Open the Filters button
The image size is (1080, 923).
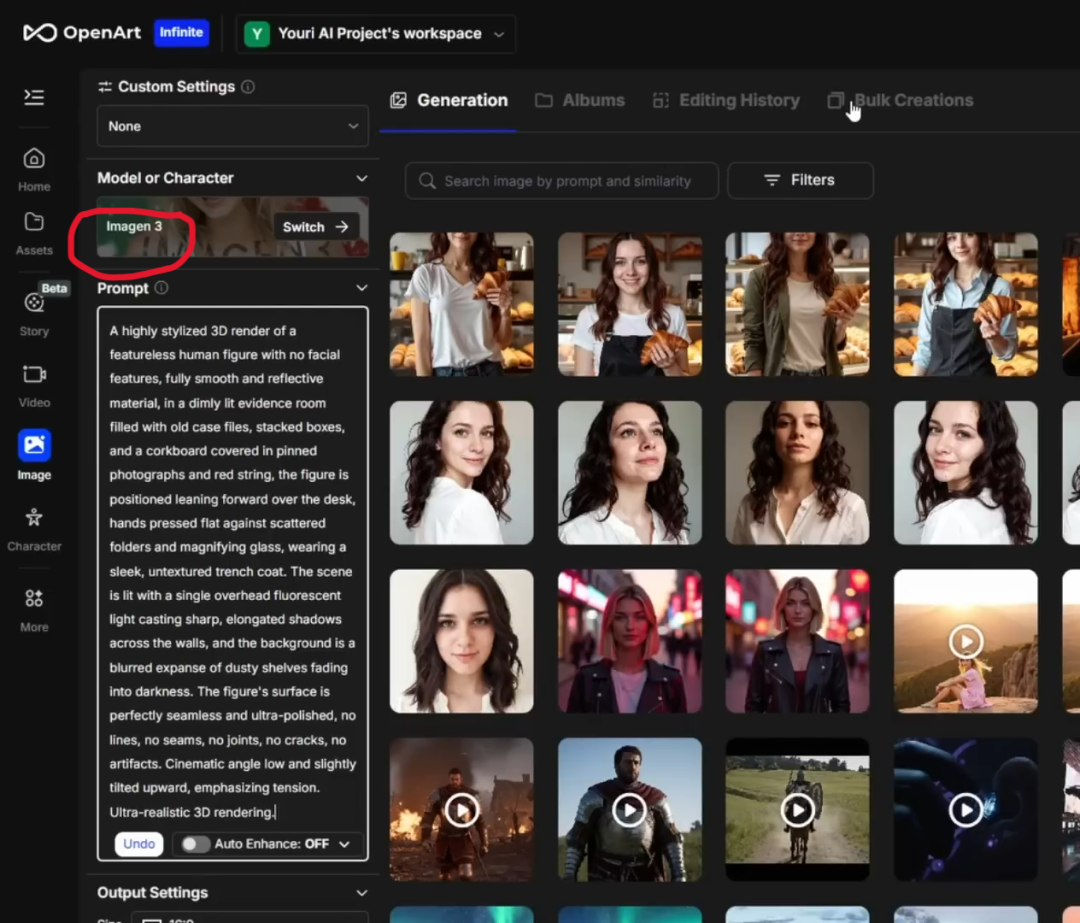pos(800,180)
